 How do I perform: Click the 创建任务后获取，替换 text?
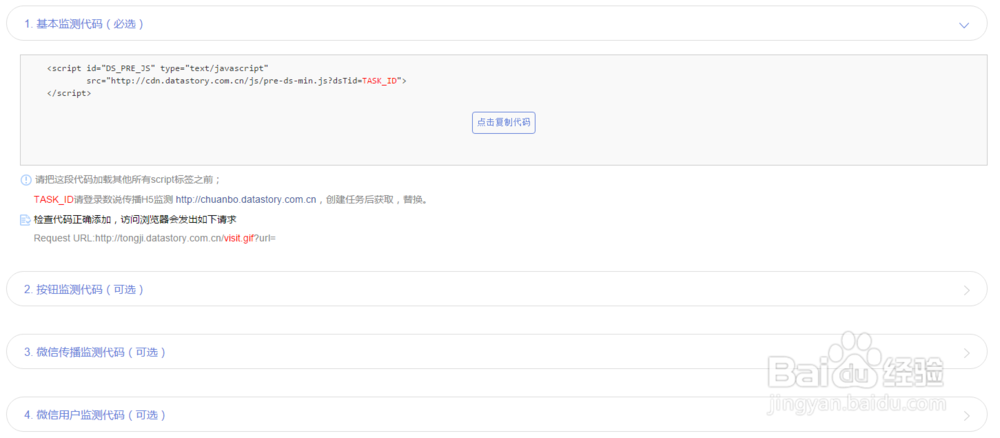click(376, 200)
